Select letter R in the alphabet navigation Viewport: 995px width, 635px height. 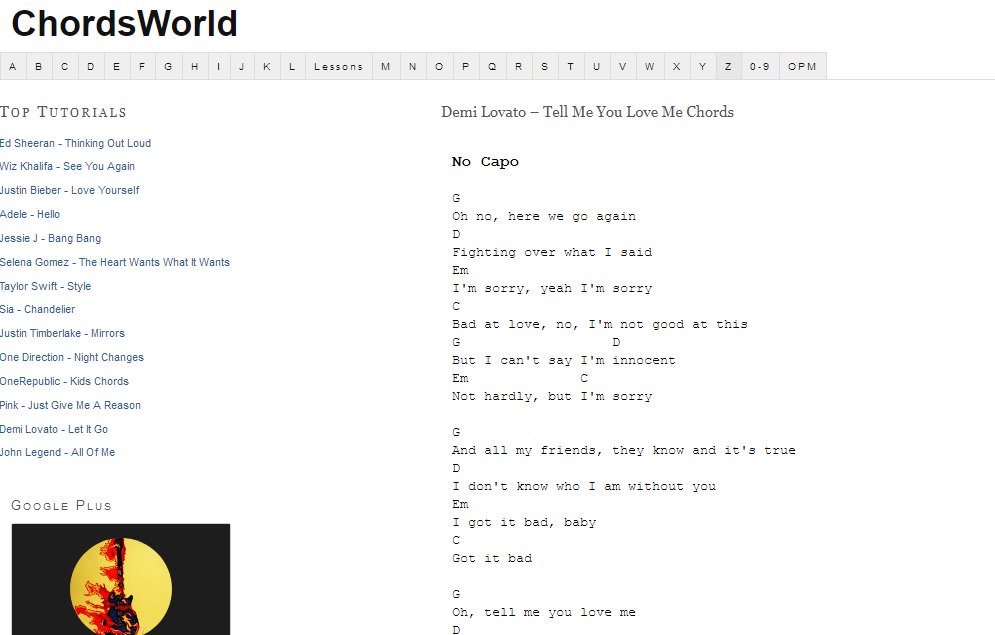(x=519, y=66)
